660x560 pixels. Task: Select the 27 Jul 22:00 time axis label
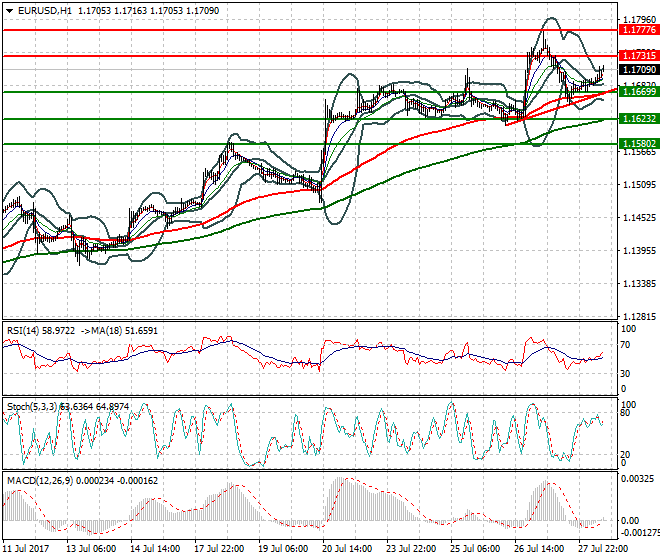(x=603, y=549)
